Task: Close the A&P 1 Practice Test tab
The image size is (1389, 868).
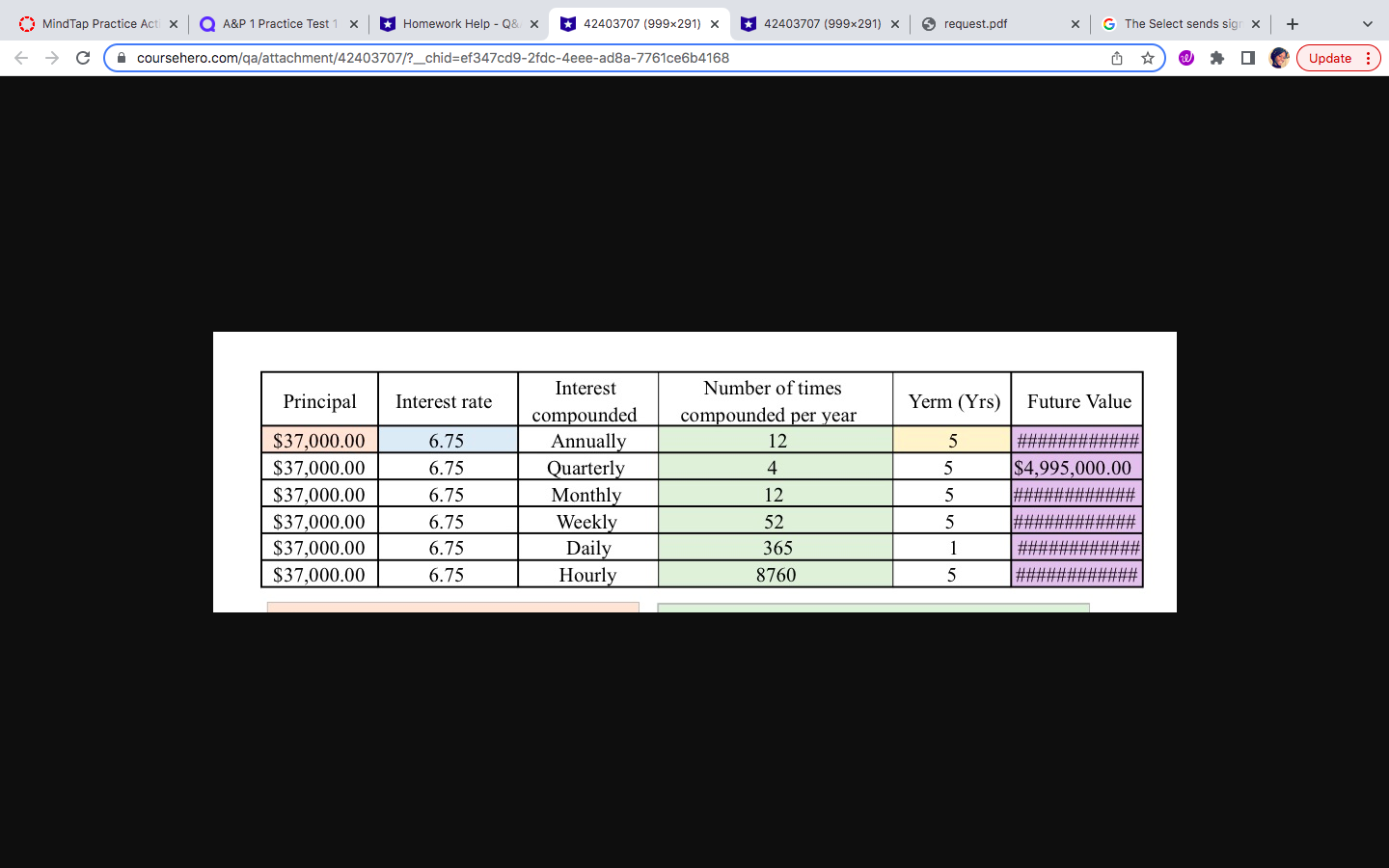Action: 354,24
